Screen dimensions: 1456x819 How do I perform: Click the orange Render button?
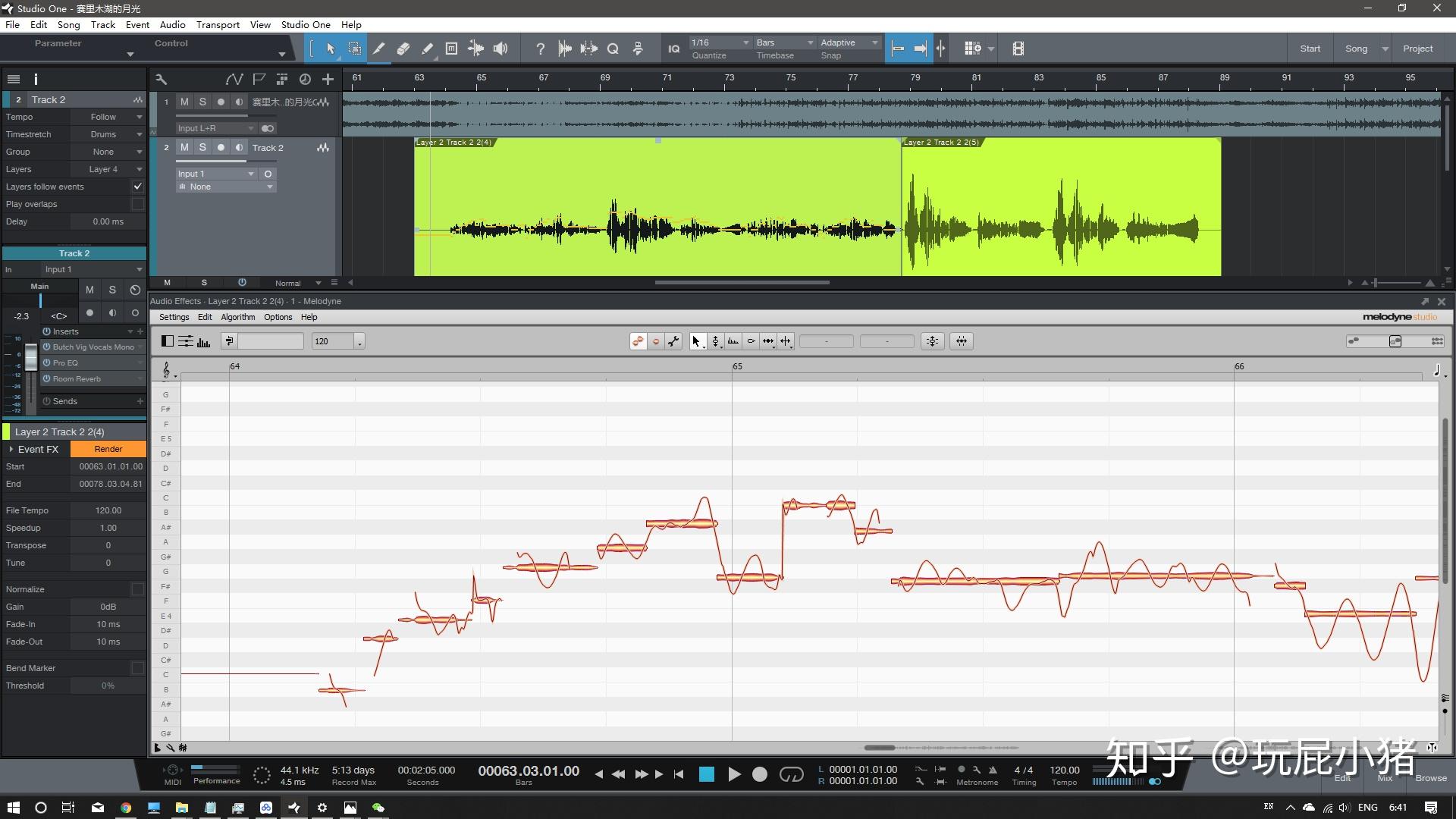coord(108,449)
